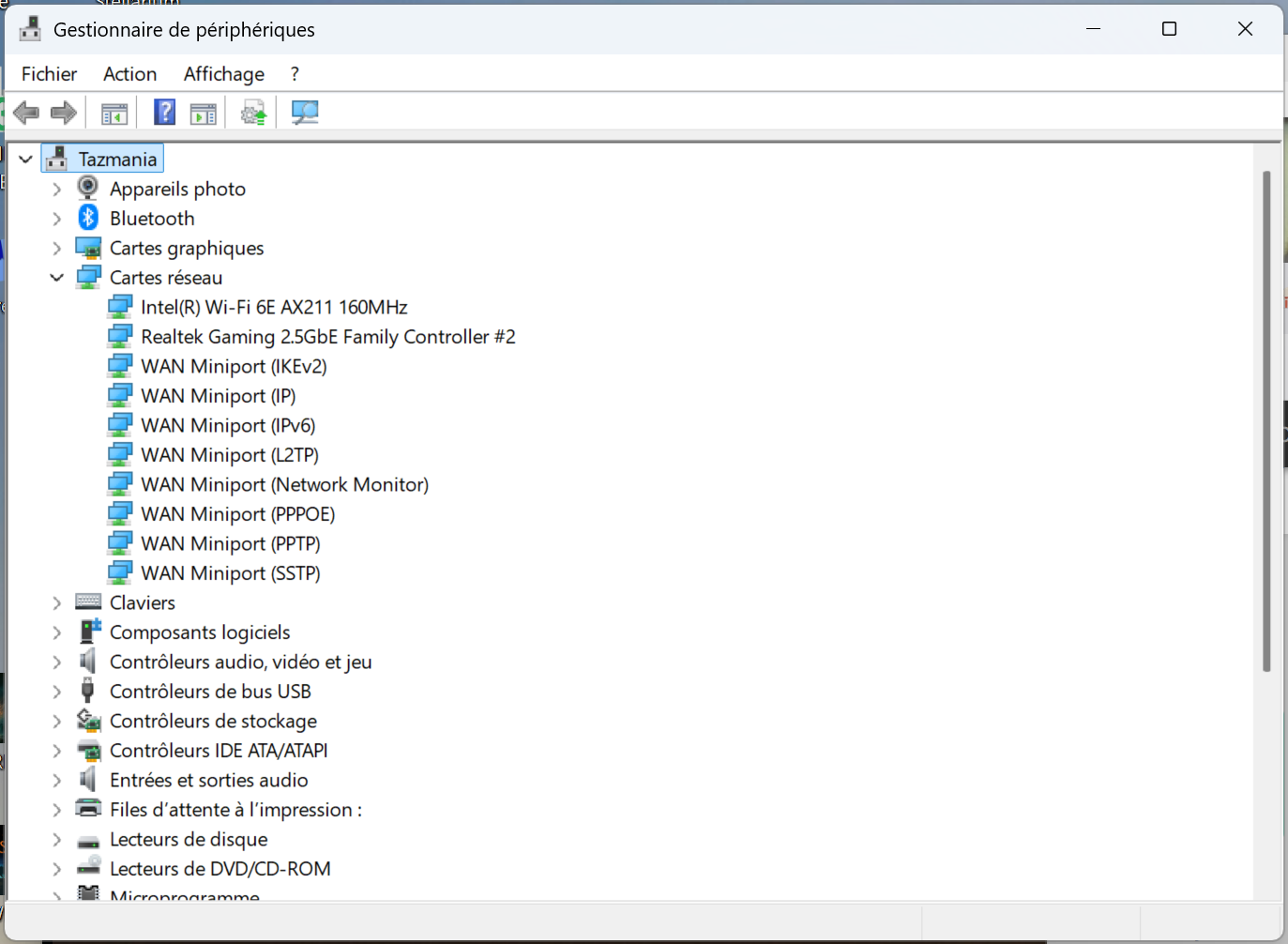Screen dimensions: 1288x944
Task: Open the ? help menu
Action: pos(295,74)
